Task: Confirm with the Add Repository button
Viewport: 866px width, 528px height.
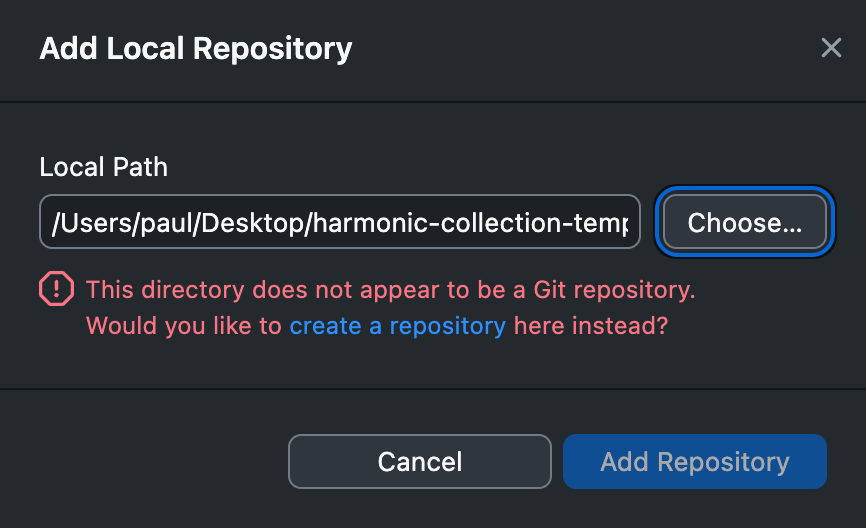Action: [x=694, y=462]
